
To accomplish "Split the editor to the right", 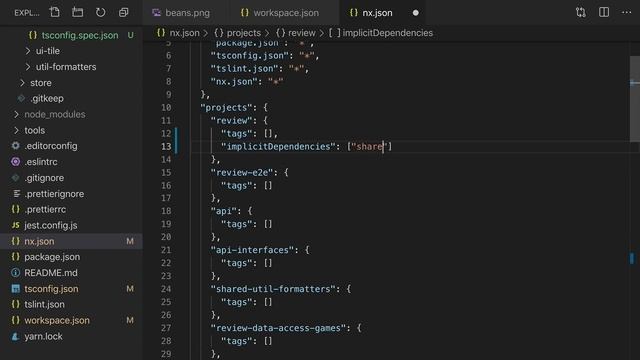I will pyautogui.click(x=604, y=12).
